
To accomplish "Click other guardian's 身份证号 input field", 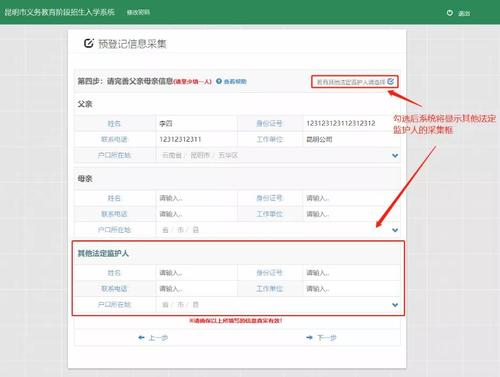I will 352,273.
